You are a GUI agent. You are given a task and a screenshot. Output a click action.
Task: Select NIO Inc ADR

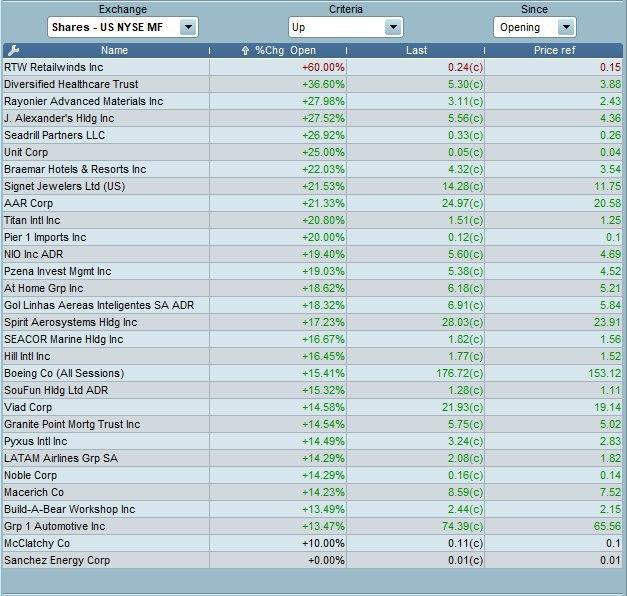[34, 254]
